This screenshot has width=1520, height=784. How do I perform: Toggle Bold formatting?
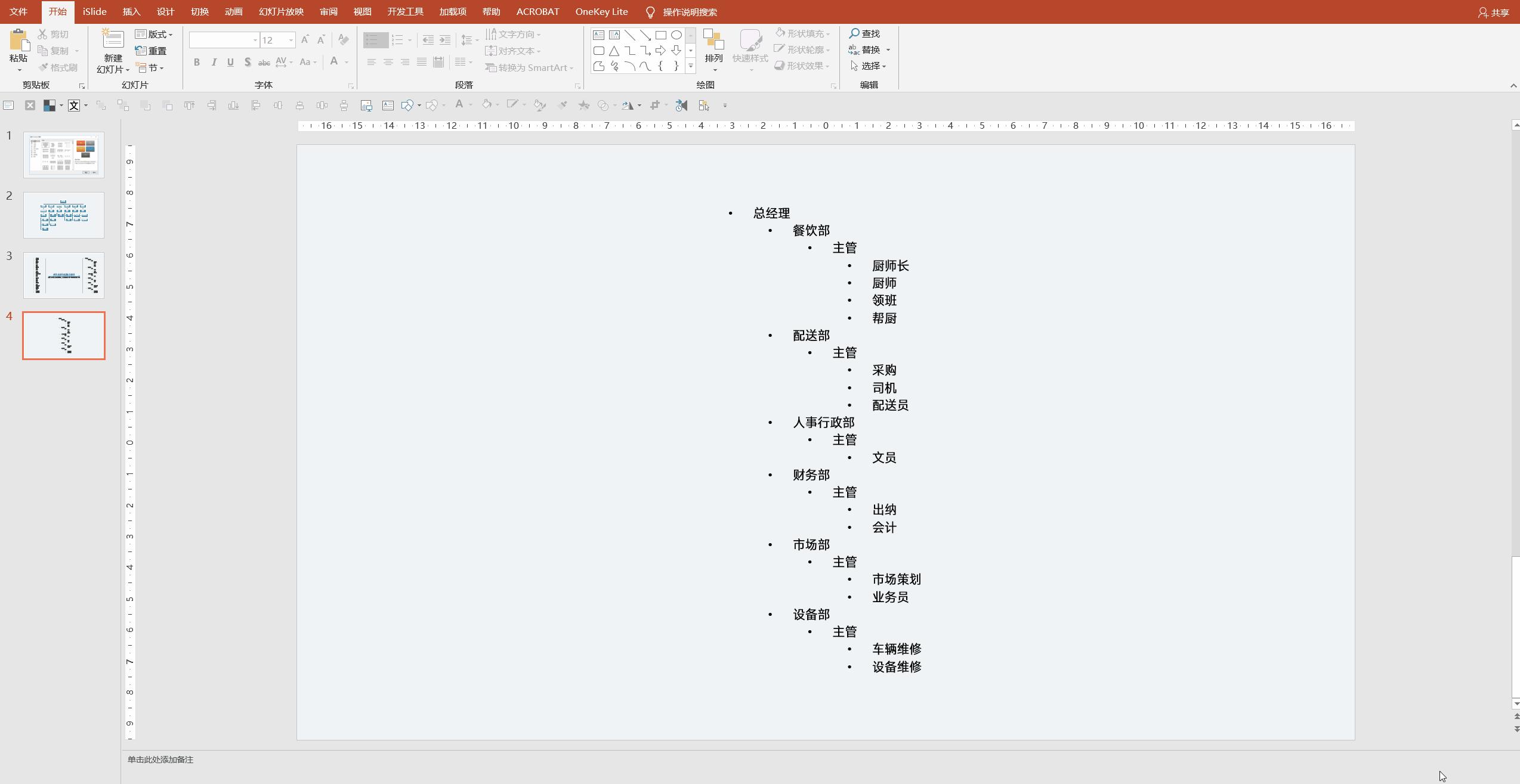[x=196, y=62]
